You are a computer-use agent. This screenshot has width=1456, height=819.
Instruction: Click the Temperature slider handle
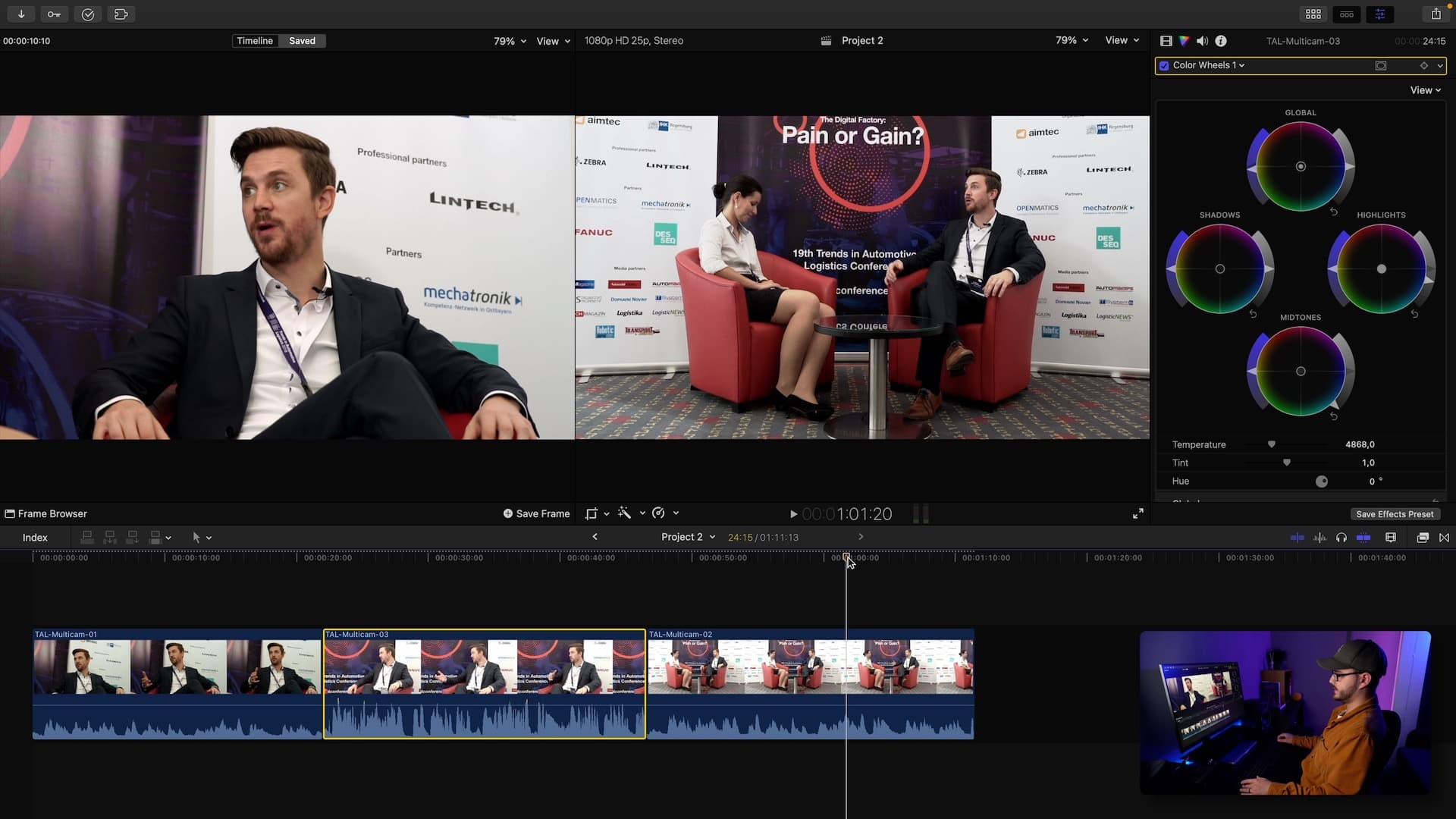tap(1272, 444)
